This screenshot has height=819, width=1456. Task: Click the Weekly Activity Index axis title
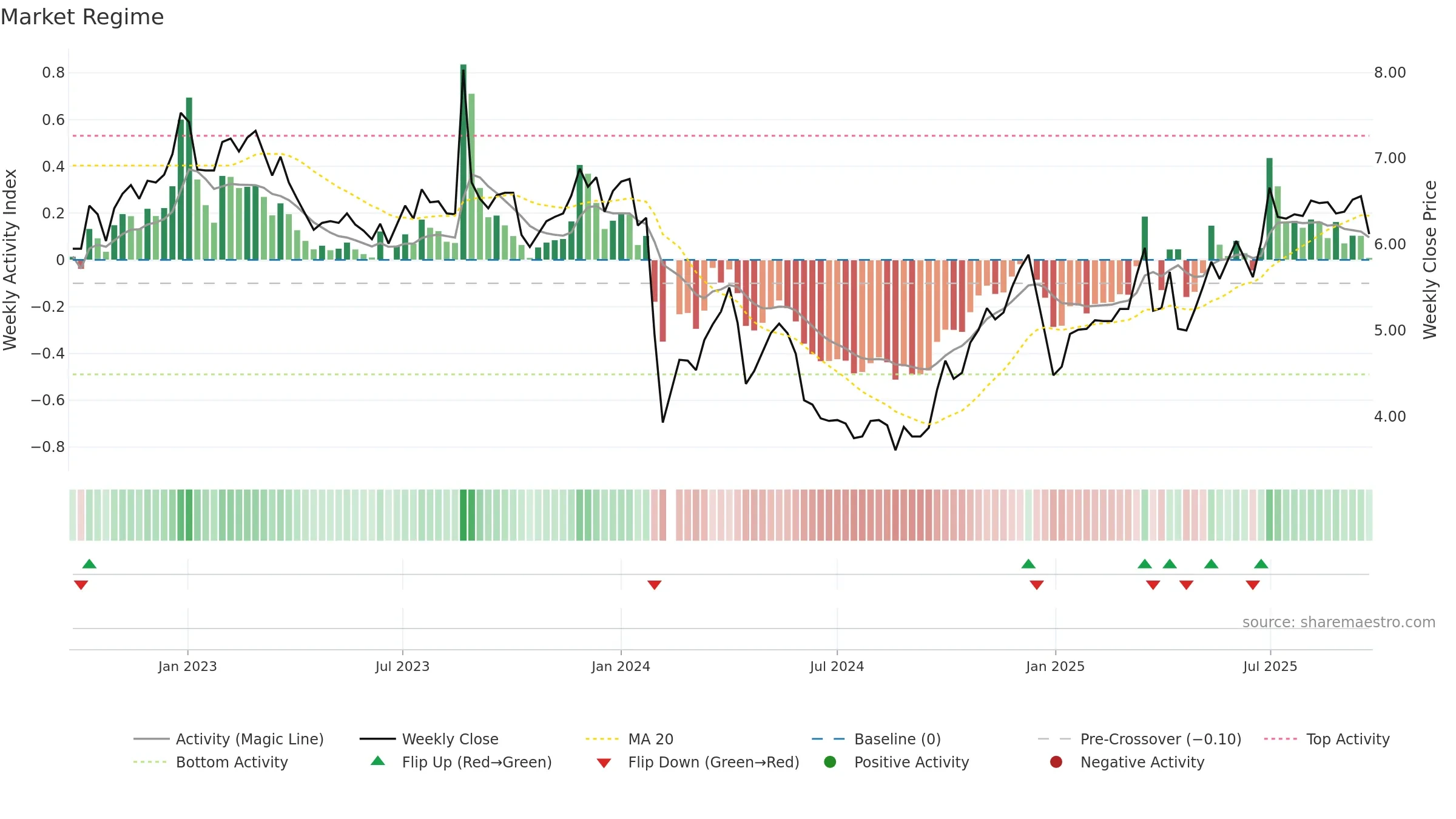10,260
